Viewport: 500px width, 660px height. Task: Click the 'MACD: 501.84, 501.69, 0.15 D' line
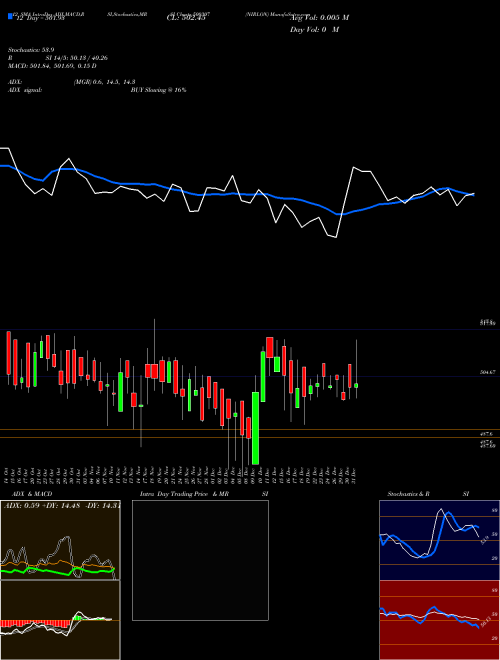click(52, 66)
